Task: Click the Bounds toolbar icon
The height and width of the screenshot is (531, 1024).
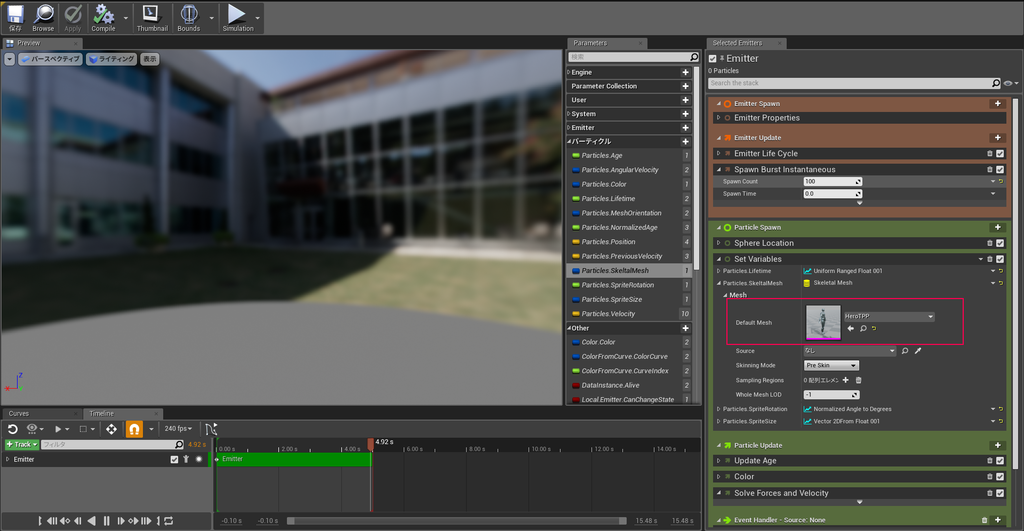Action: pos(189,14)
